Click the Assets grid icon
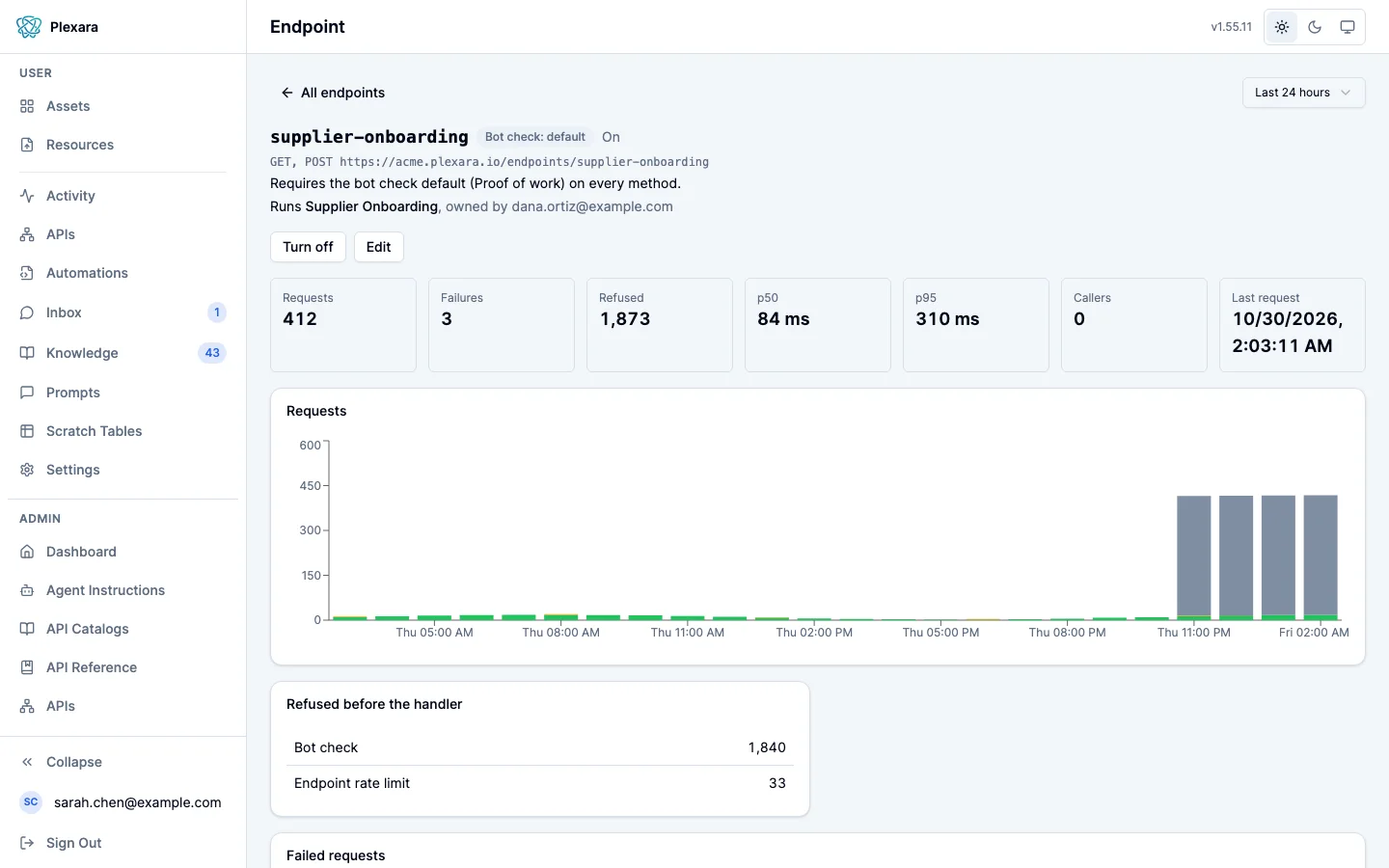Image resolution: width=1389 pixels, height=868 pixels. 27,106
